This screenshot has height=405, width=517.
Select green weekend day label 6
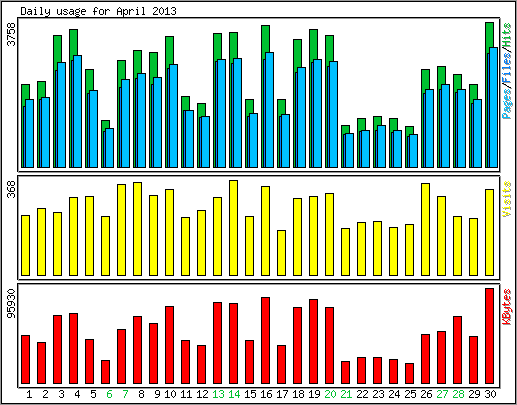pyautogui.click(x=109, y=394)
